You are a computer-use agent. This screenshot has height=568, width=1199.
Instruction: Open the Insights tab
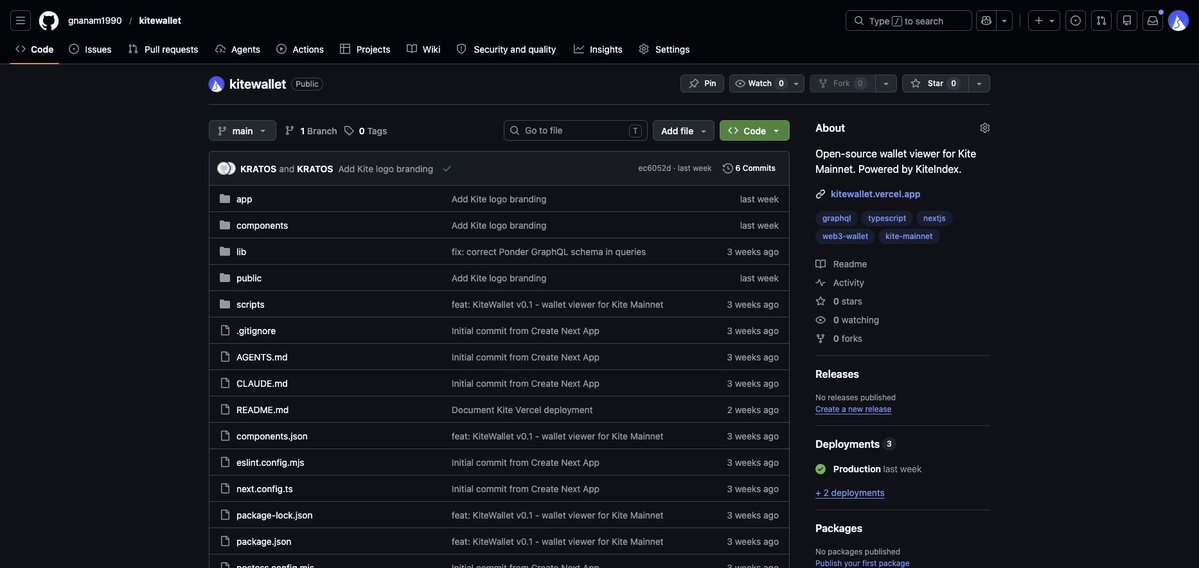pyautogui.click(x=598, y=49)
